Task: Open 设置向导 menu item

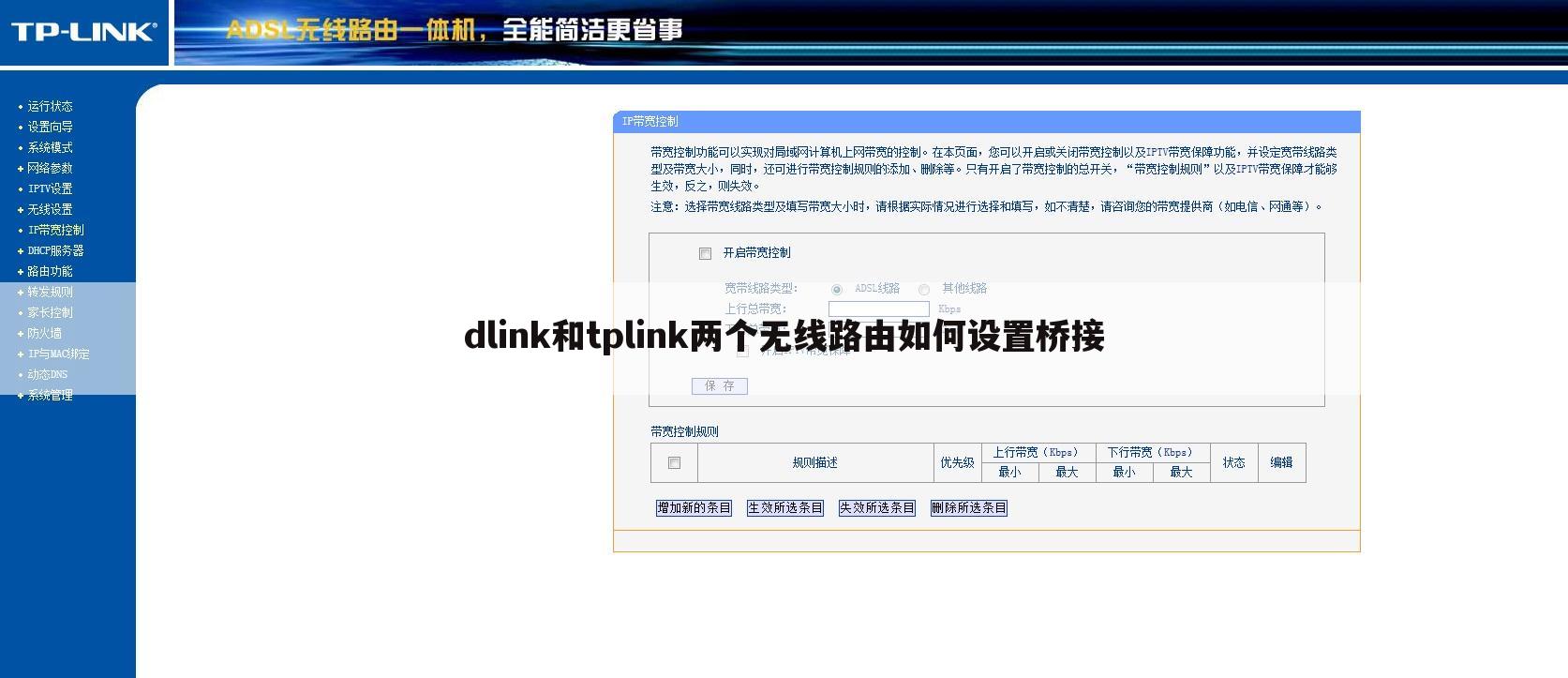Action: pyautogui.click(x=50, y=127)
